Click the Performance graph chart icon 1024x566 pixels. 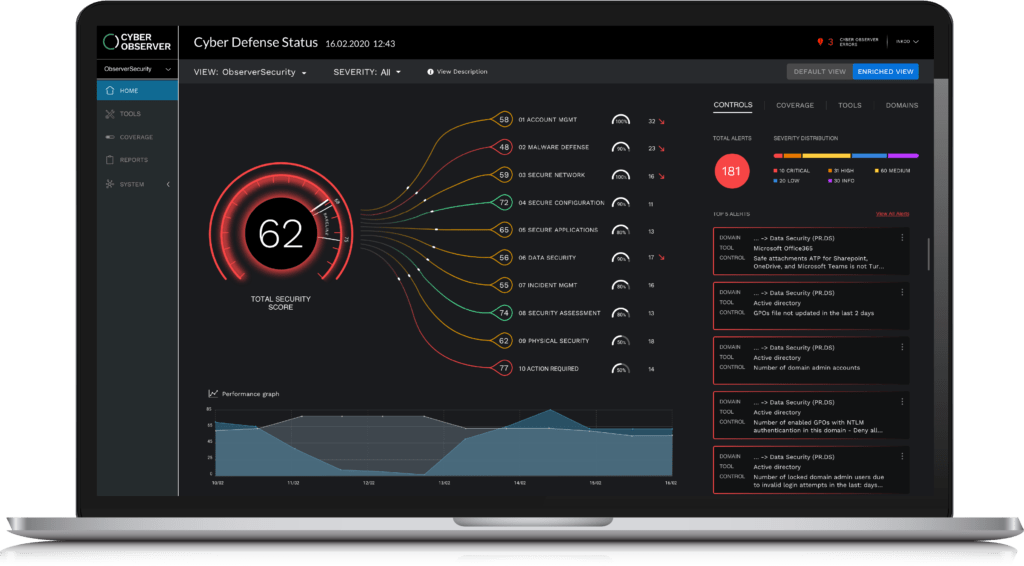[x=213, y=394]
